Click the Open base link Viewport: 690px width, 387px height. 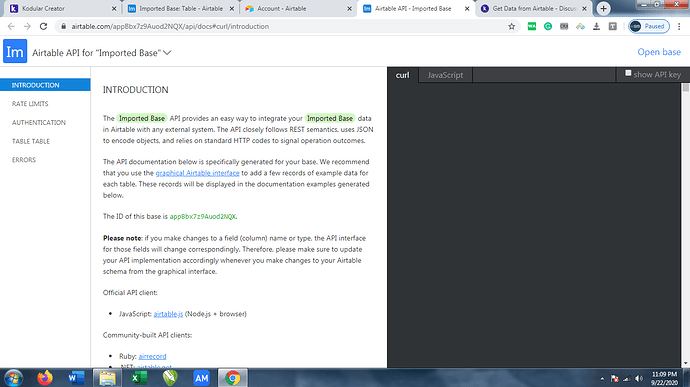[659, 52]
